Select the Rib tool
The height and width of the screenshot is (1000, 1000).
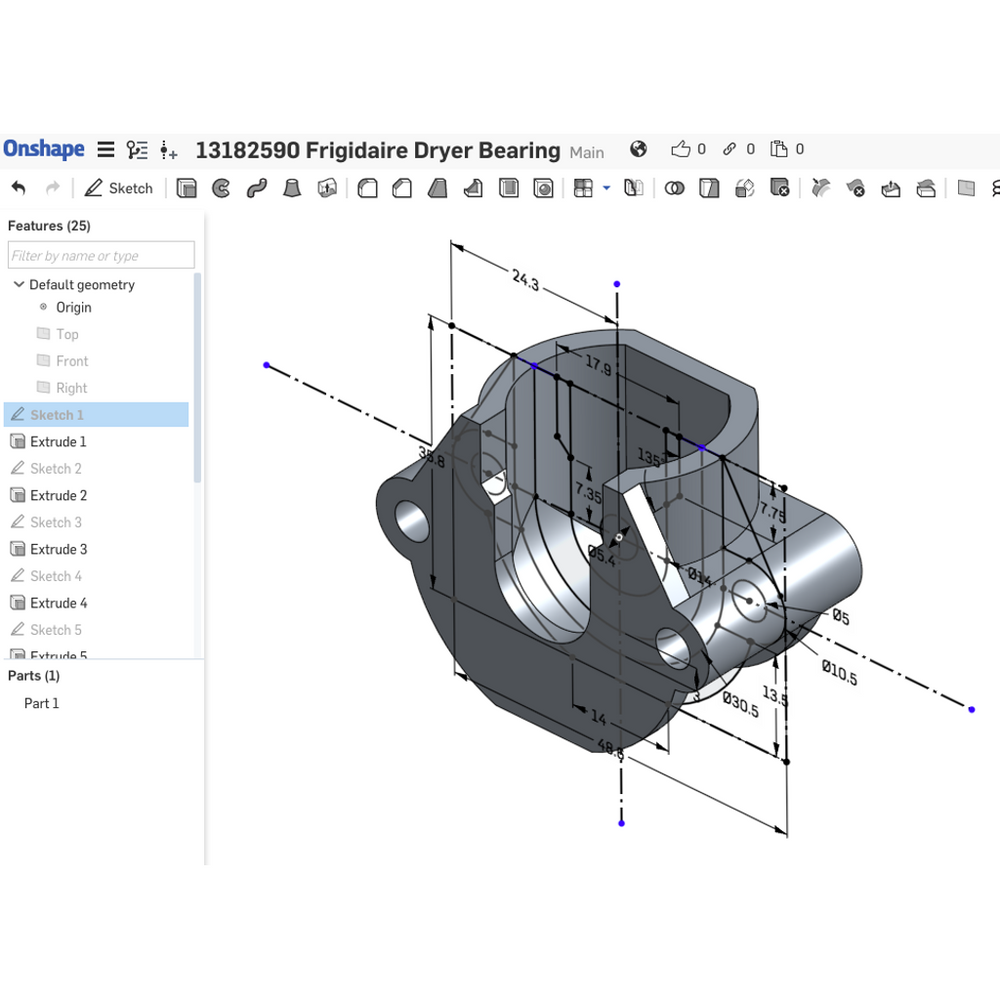473,188
